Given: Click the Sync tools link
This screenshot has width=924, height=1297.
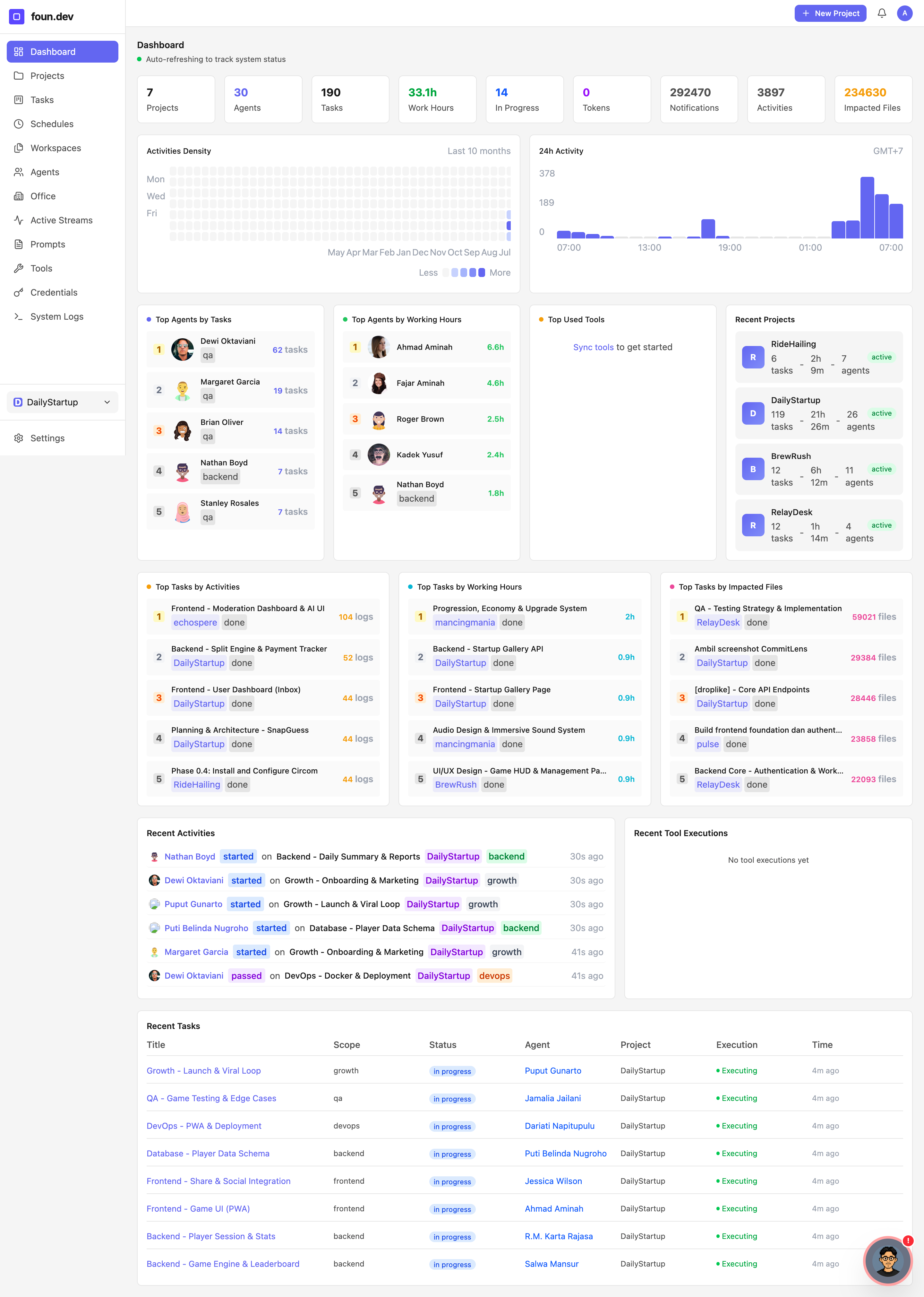Looking at the screenshot, I should (593, 347).
